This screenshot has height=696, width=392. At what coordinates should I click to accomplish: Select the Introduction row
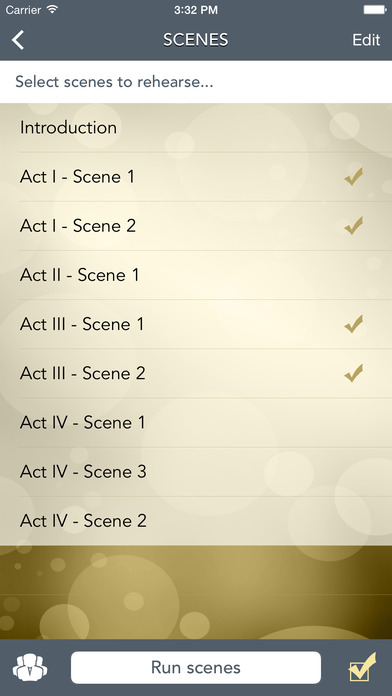coord(196,128)
